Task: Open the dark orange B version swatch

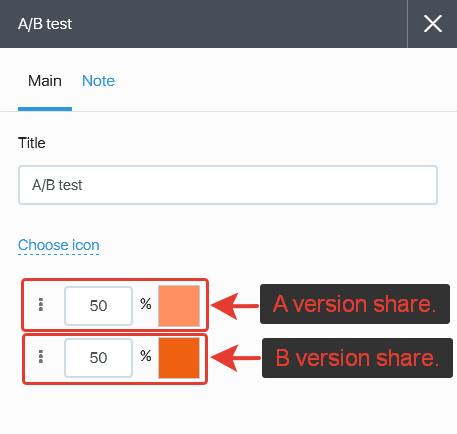Action: click(179, 358)
